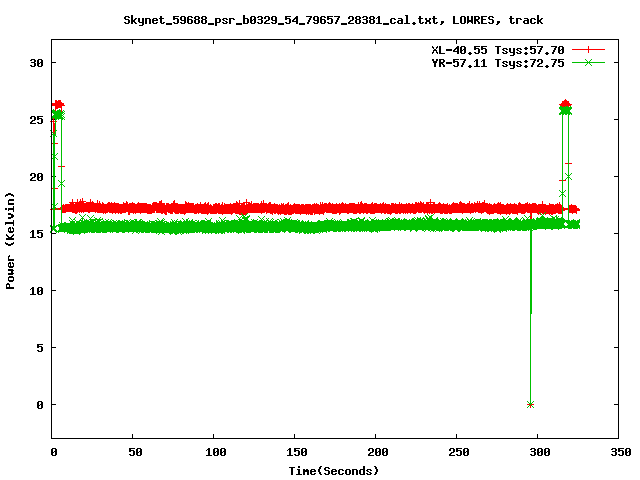This screenshot has height=480, width=640.
Task: Select the YR-57.11 Tsys:72.75 legend entry
Action: pyautogui.click(x=498, y=63)
